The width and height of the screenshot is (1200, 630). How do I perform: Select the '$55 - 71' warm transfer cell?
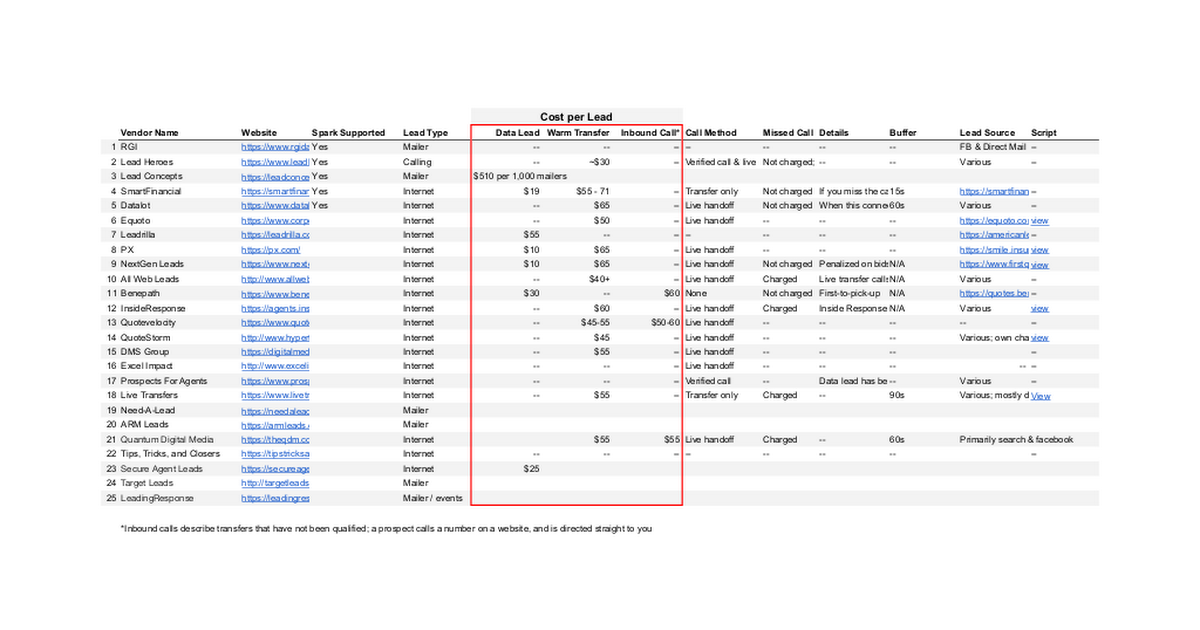593,191
